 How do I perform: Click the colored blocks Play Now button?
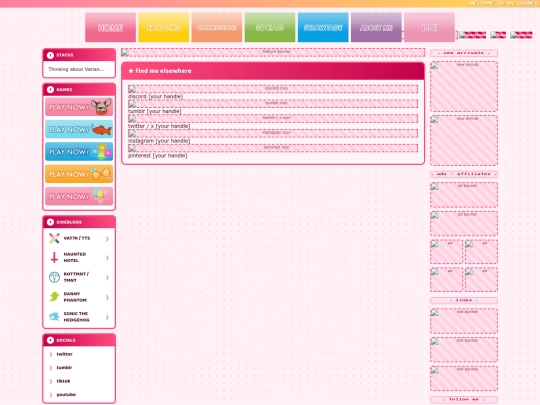coord(79,152)
